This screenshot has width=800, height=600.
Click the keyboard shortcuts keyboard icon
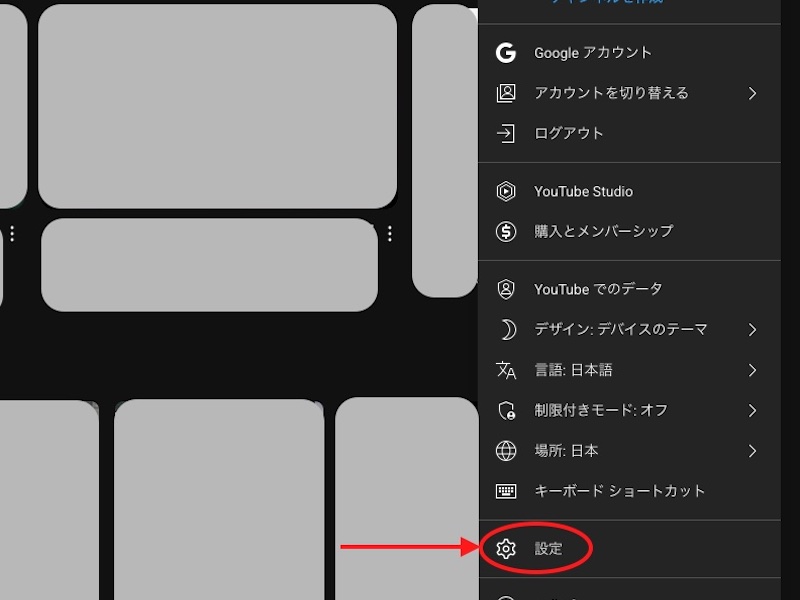506,491
